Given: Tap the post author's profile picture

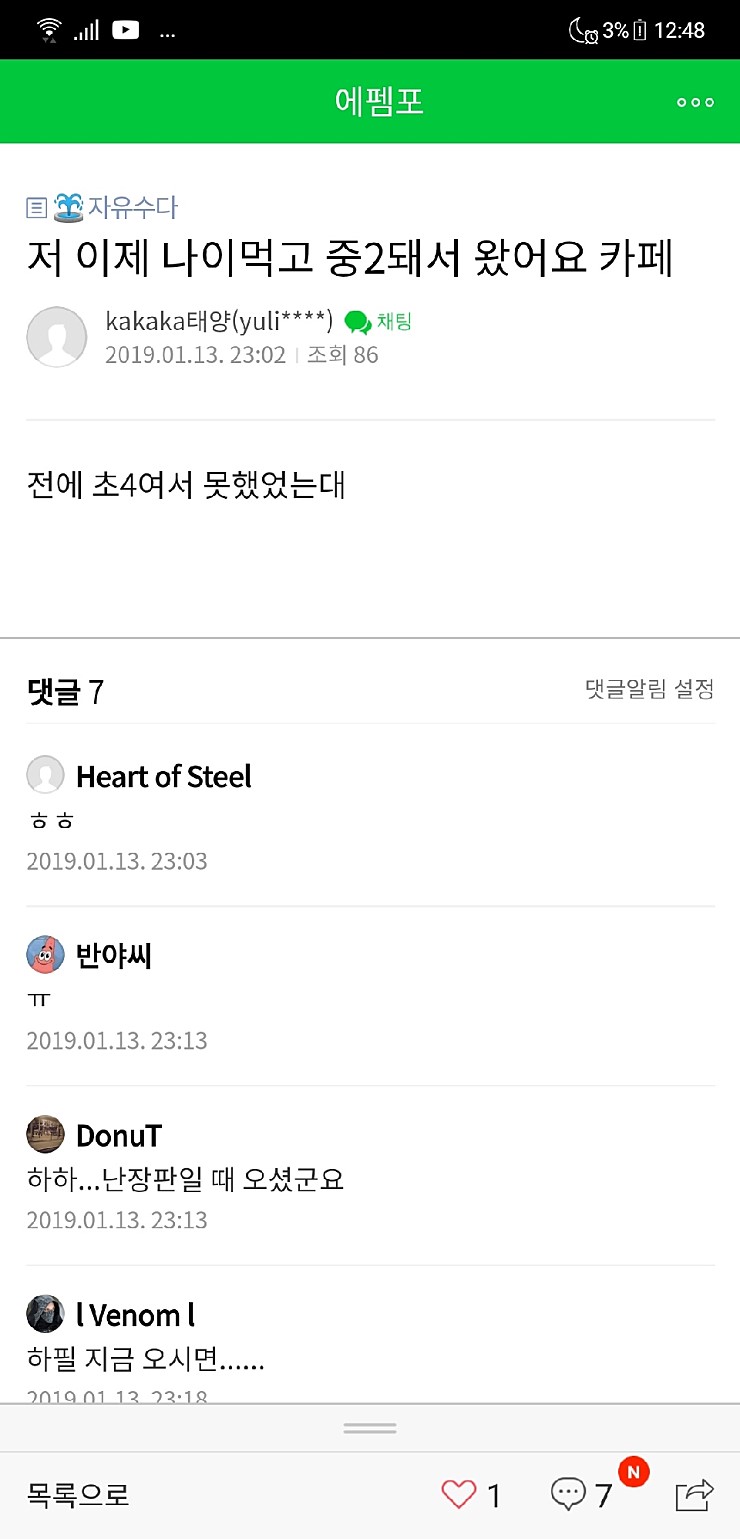Looking at the screenshot, I should 56,337.
